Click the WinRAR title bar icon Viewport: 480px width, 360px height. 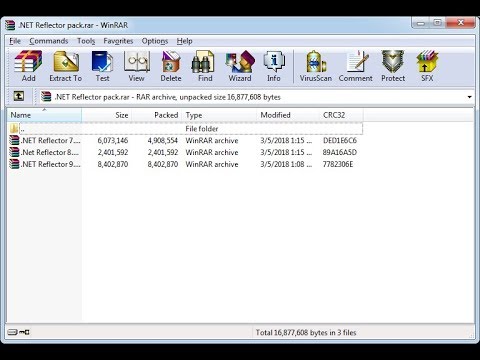10,25
